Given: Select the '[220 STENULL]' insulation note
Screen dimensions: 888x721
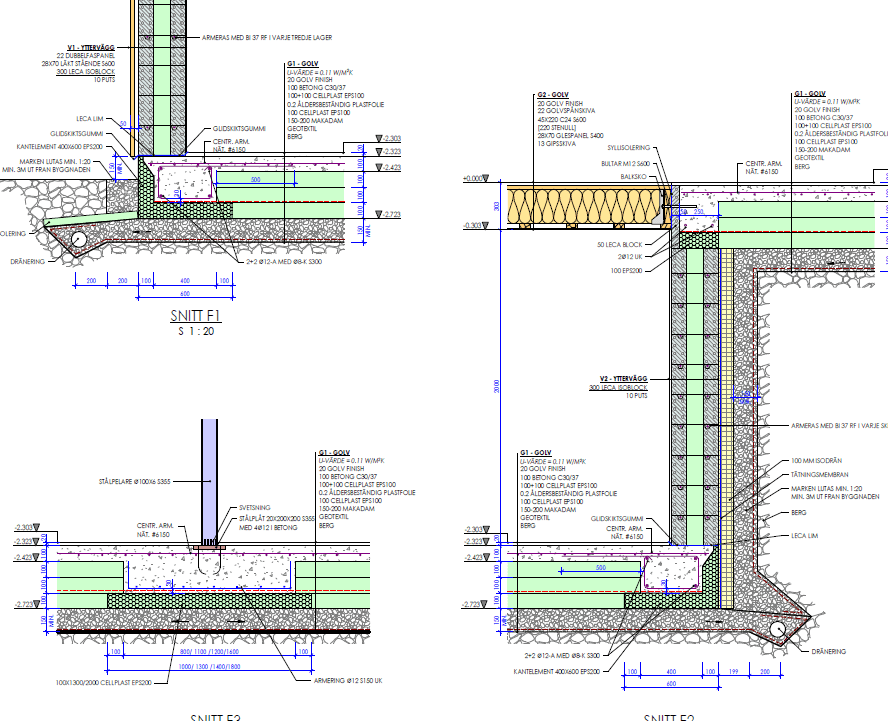Looking at the screenshot, I should pyautogui.click(x=557, y=128).
